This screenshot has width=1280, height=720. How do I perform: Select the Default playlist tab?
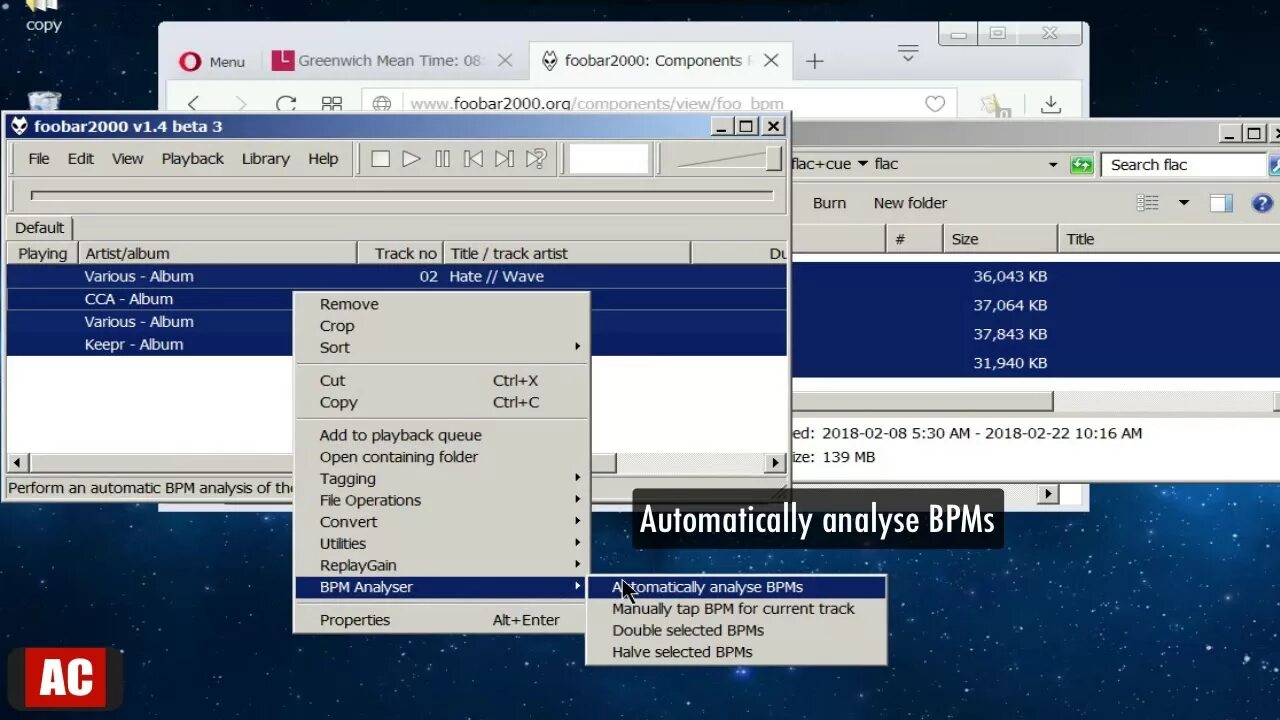coord(39,228)
